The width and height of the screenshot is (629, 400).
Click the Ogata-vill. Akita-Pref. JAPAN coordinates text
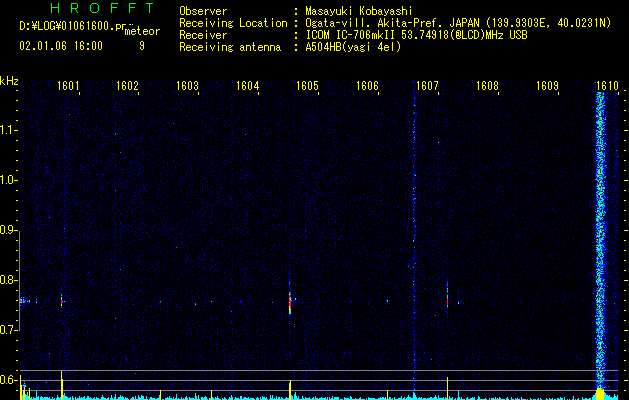(458, 23)
